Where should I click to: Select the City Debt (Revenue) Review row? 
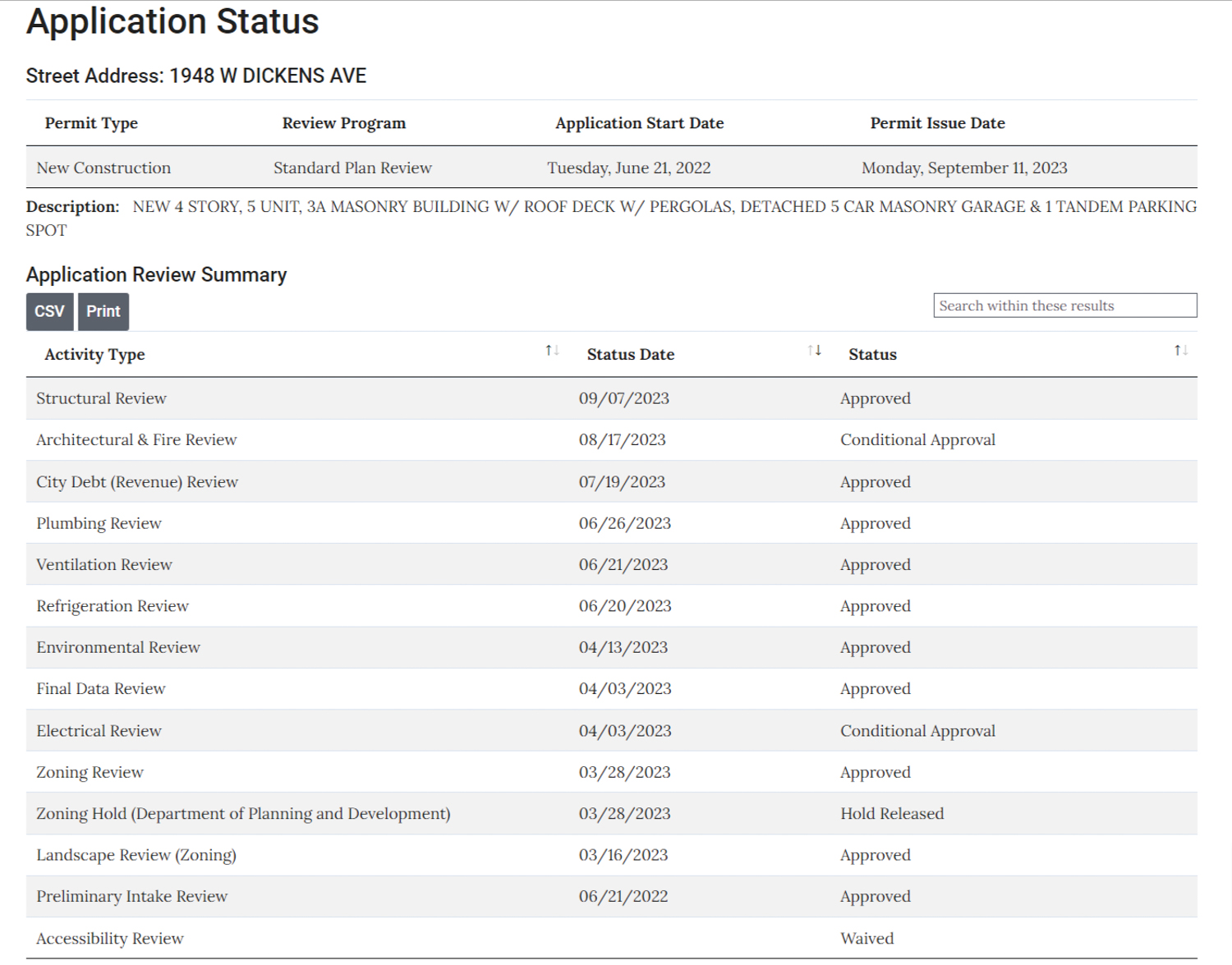pyautogui.click(x=611, y=482)
